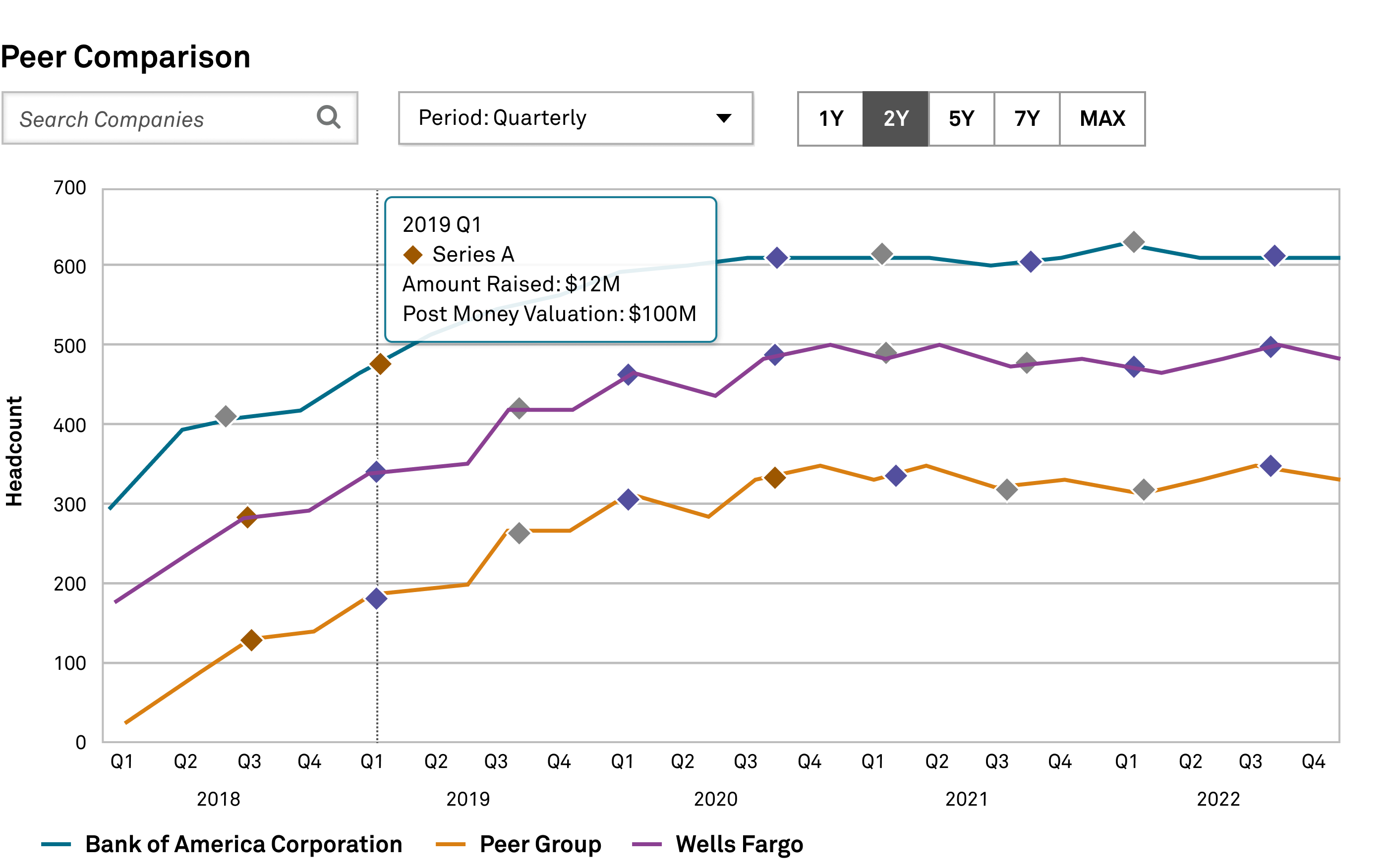Screen dimensions: 1388x868
Task: Toggle the Peer Group legend entry
Action: pyautogui.click(x=519, y=844)
